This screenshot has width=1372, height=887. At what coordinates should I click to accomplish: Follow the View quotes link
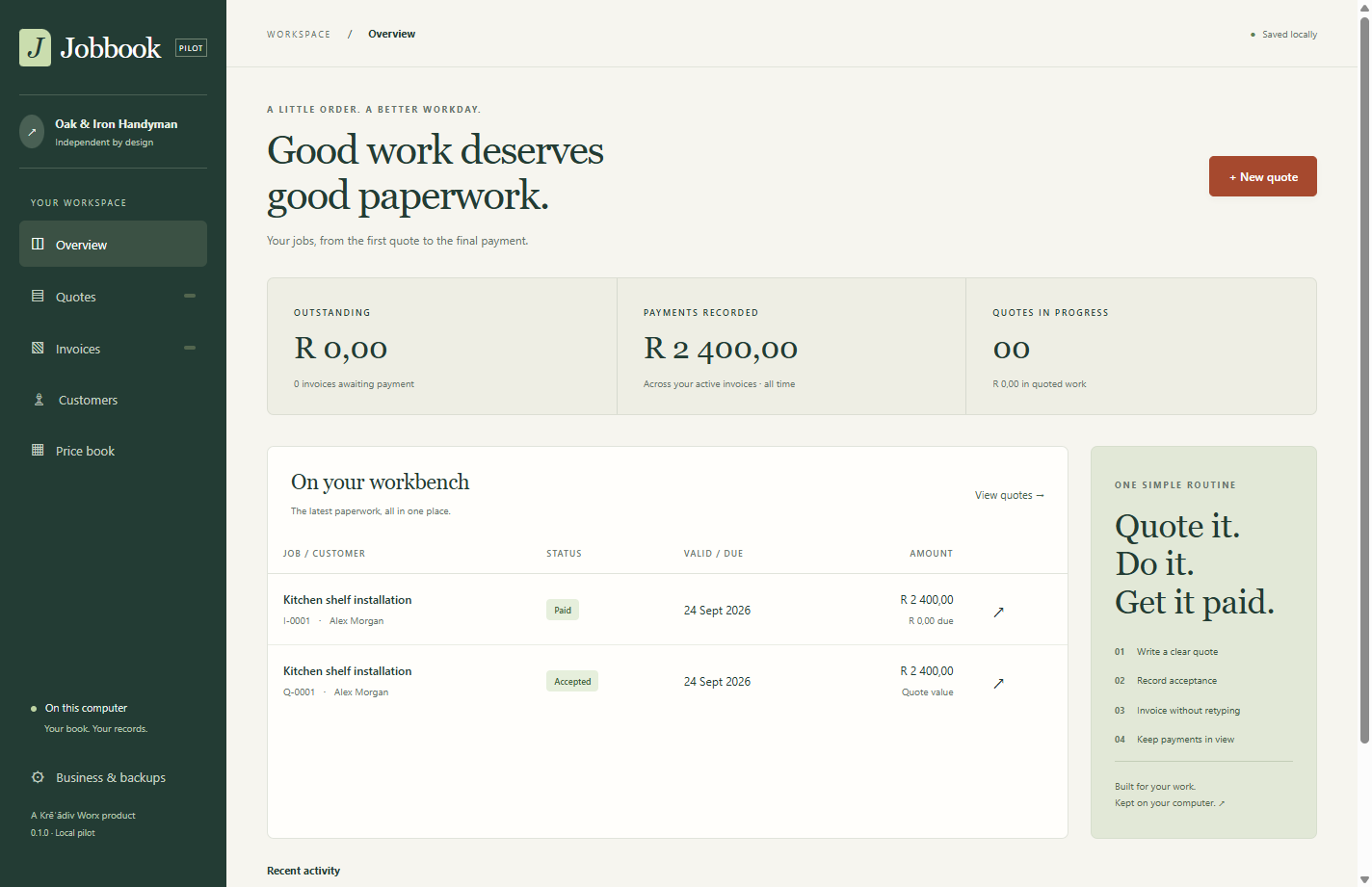tap(1010, 495)
